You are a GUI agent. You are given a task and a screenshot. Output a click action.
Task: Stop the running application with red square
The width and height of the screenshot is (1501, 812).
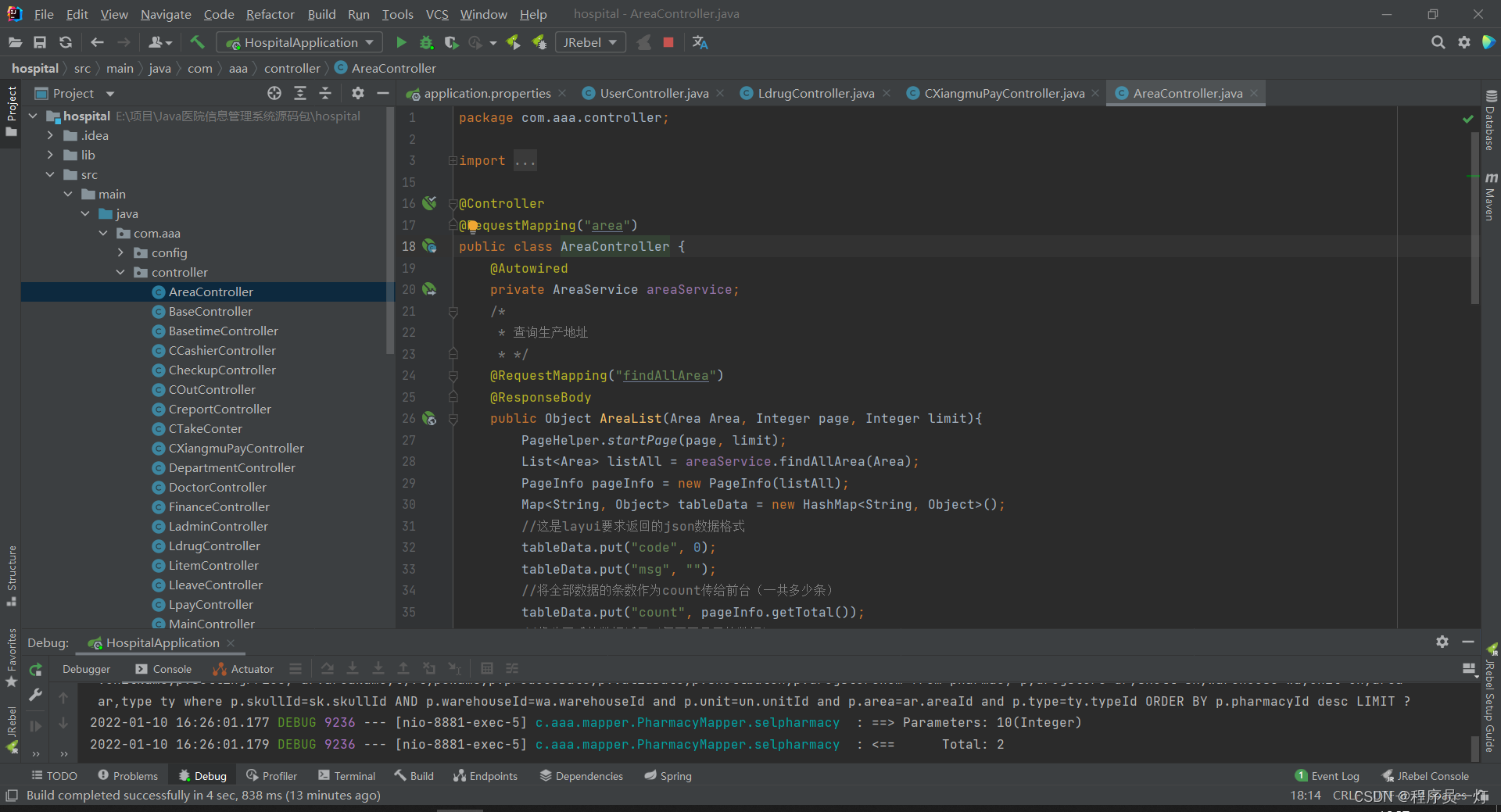tap(668, 42)
